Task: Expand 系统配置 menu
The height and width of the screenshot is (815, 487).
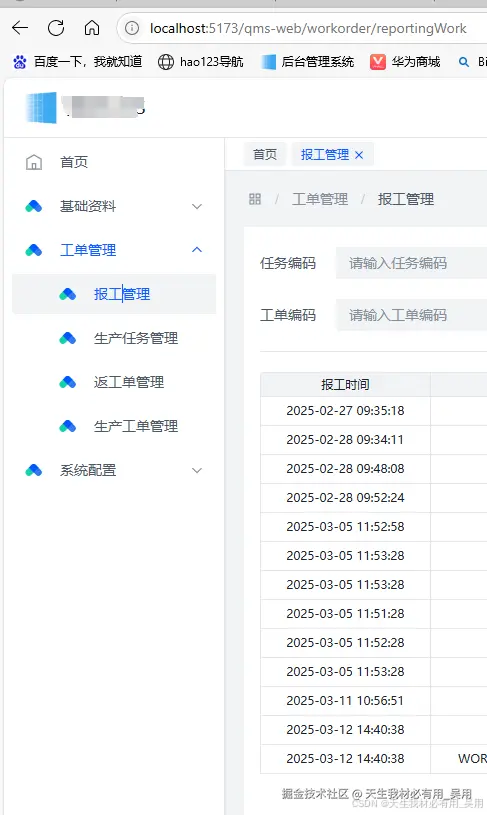Action: point(114,470)
